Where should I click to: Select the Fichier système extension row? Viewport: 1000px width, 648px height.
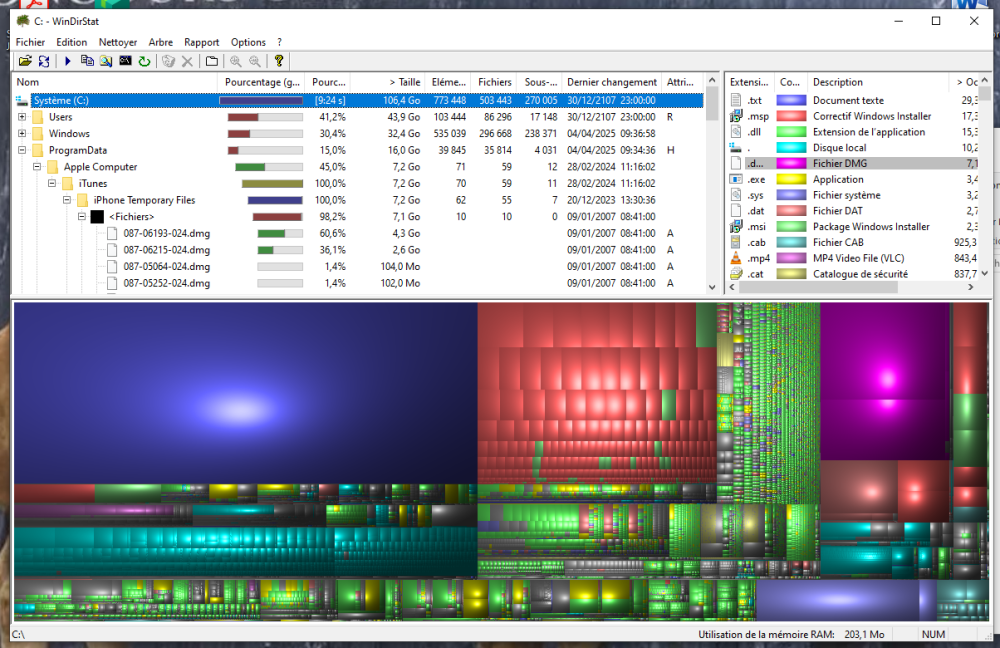click(853, 195)
